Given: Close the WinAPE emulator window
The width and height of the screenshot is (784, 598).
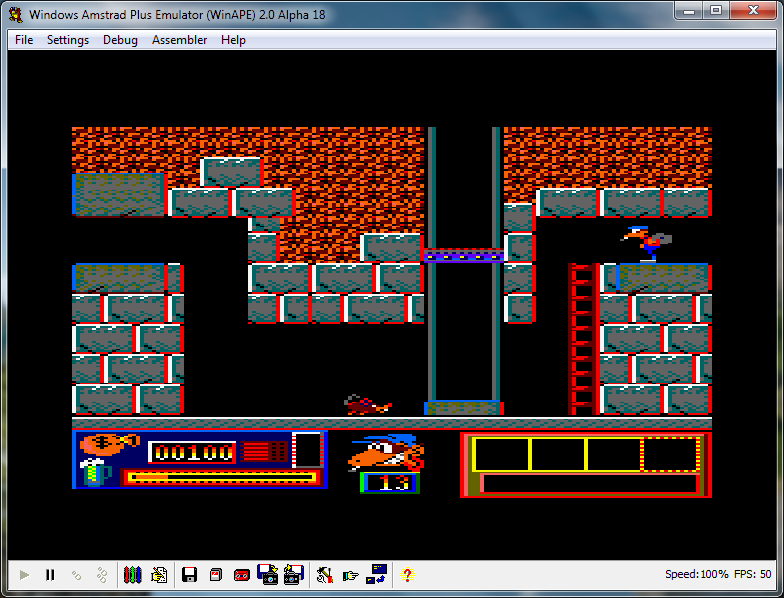Looking at the screenshot, I should pos(754,10).
